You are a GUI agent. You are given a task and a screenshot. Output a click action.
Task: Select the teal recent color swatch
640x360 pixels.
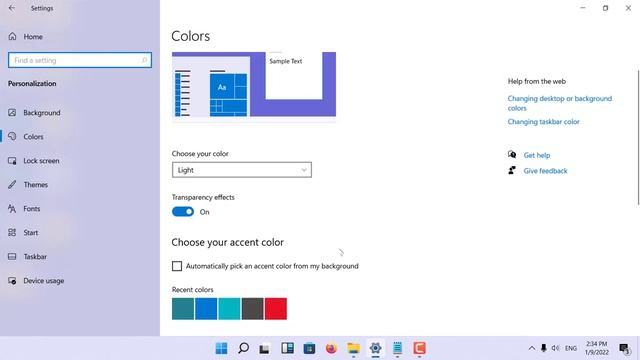click(183, 309)
